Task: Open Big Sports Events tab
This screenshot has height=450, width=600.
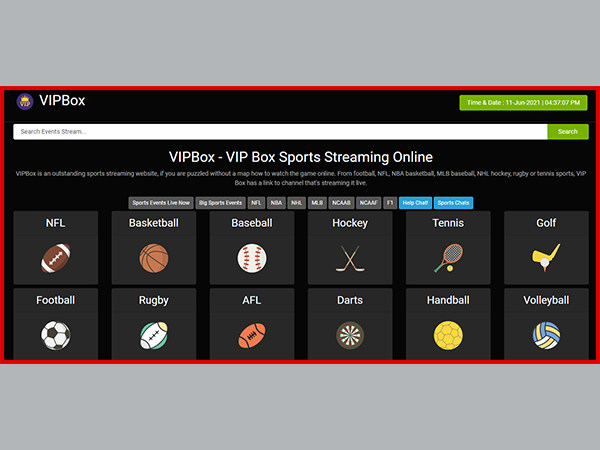Action: (x=220, y=203)
